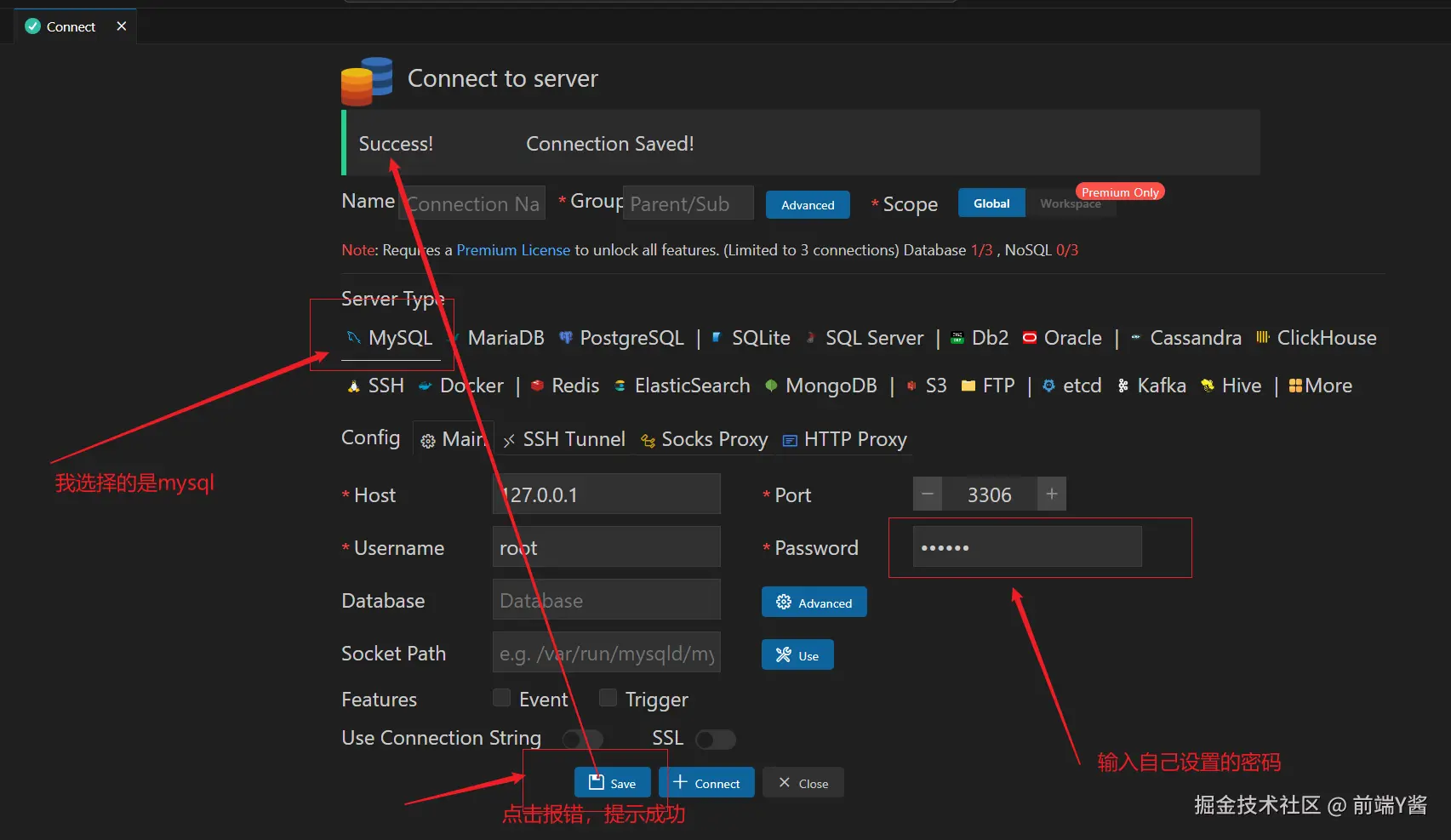Screen dimensions: 1451x840
Task: Open Advanced settings beside Database field
Action: click(x=814, y=603)
